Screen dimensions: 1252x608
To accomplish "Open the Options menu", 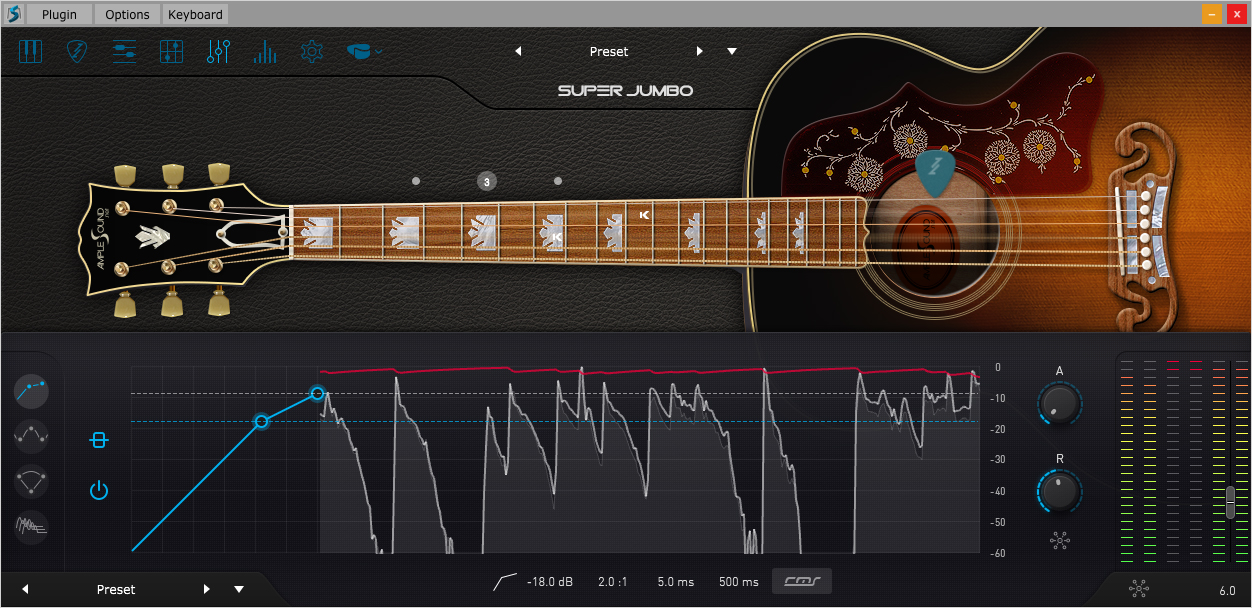I will 127,14.
